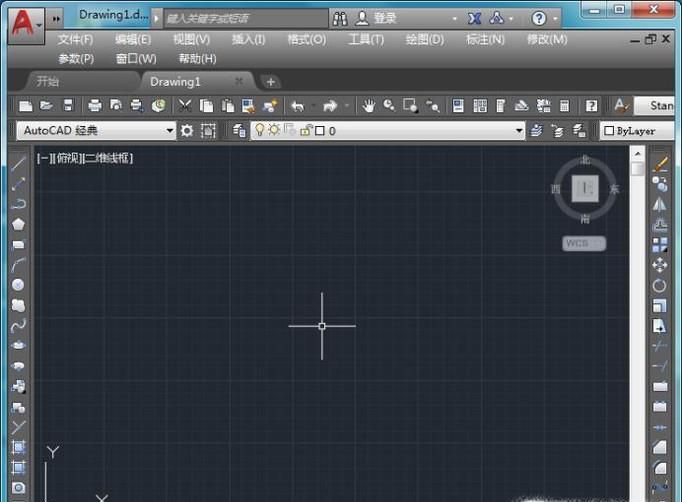Open the 文件(F) menu

click(x=75, y=40)
